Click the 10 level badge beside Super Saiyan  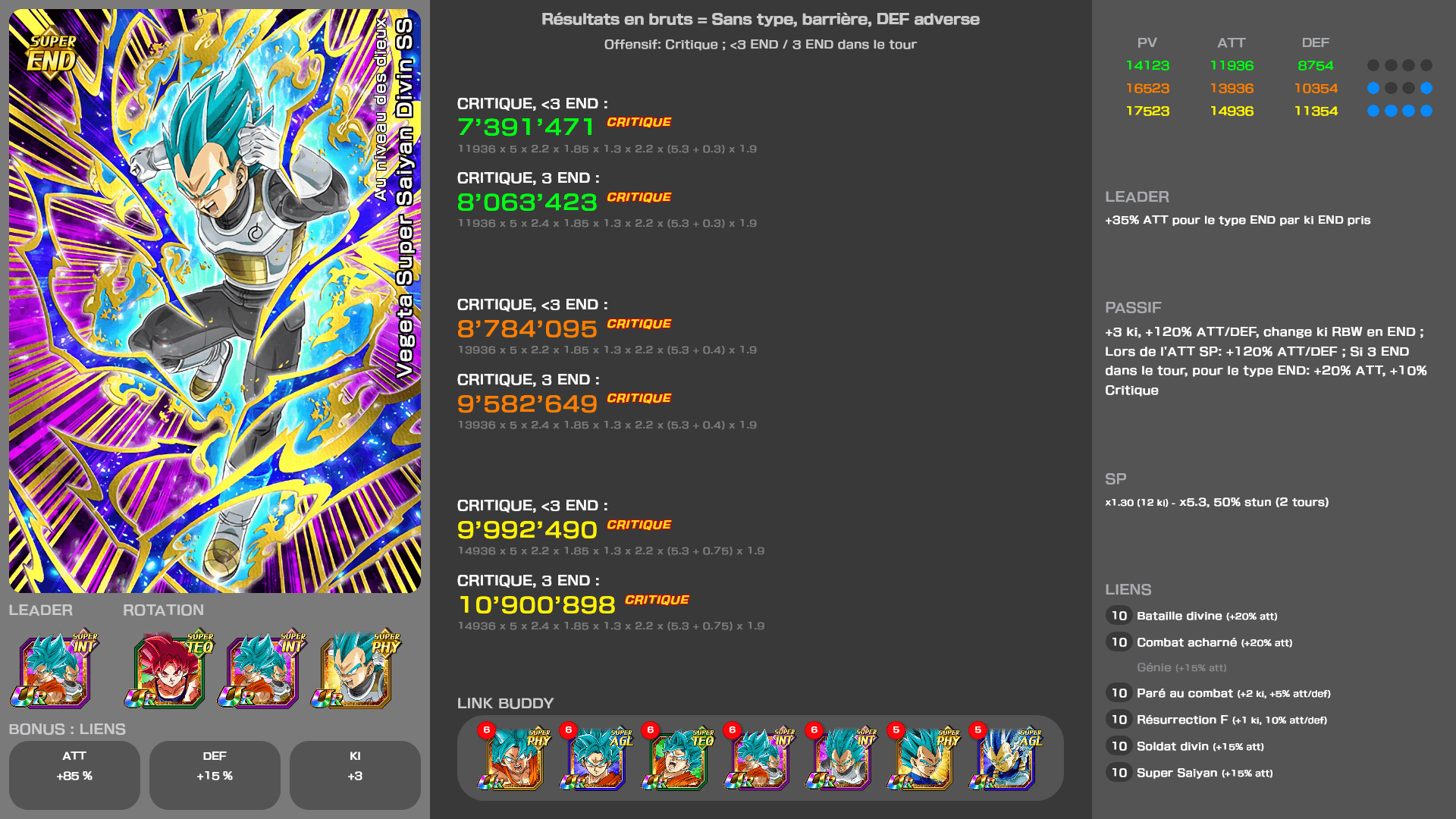tap(1119, 773)
